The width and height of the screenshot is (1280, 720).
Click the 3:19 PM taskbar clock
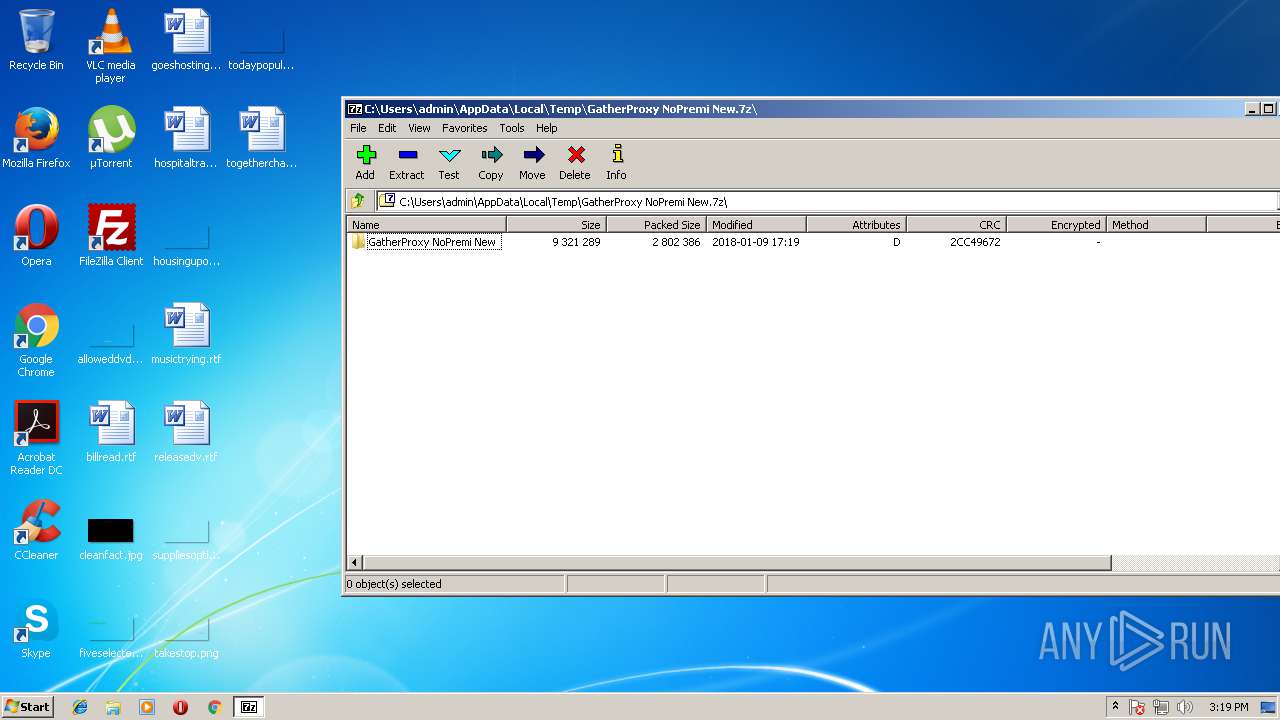[x=1228, y=707]
